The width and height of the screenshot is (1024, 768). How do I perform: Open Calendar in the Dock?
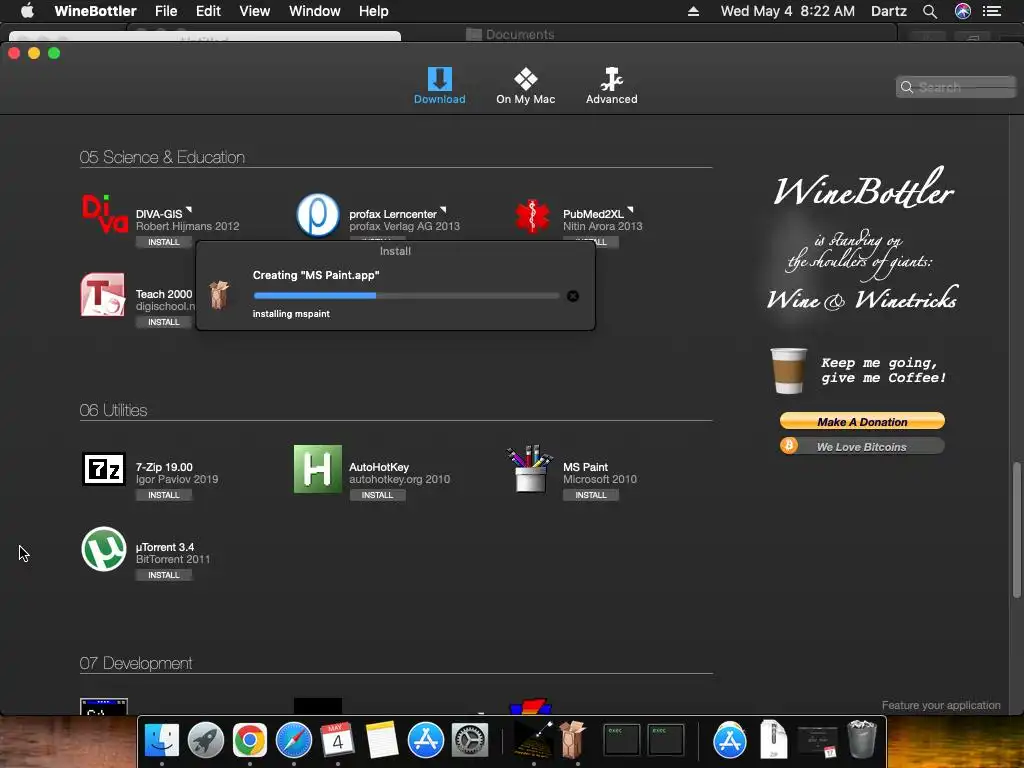click(338, 740)
